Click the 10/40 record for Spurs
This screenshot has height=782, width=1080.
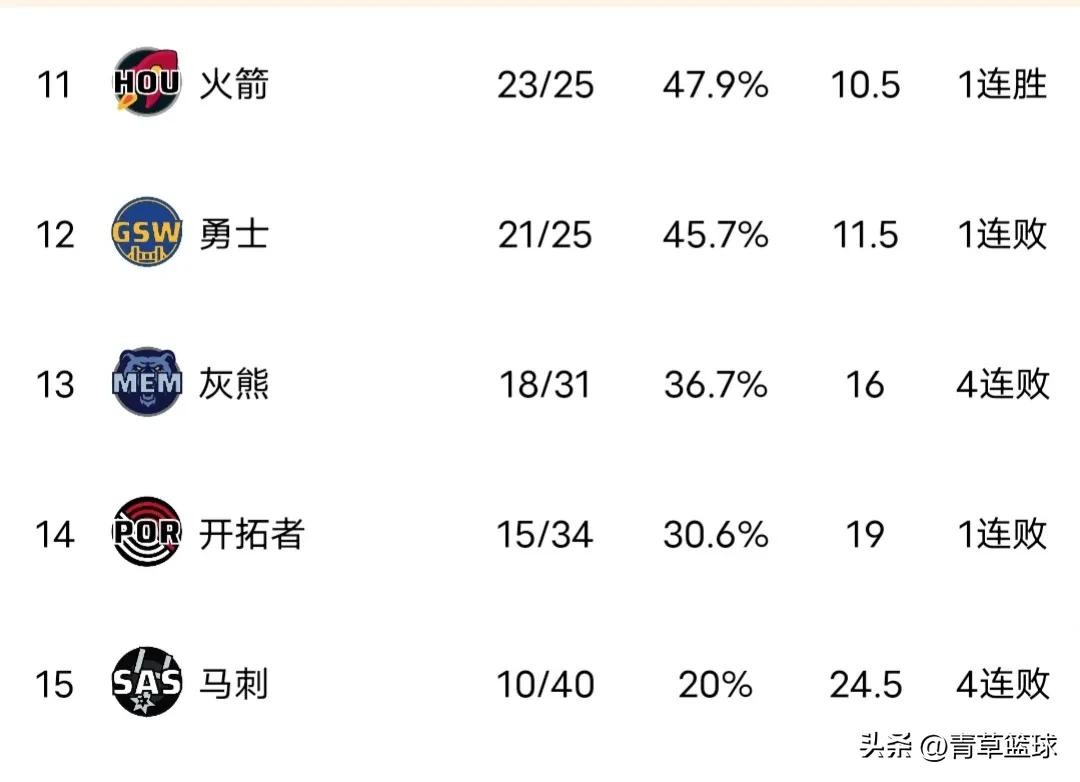pos(545,685)
